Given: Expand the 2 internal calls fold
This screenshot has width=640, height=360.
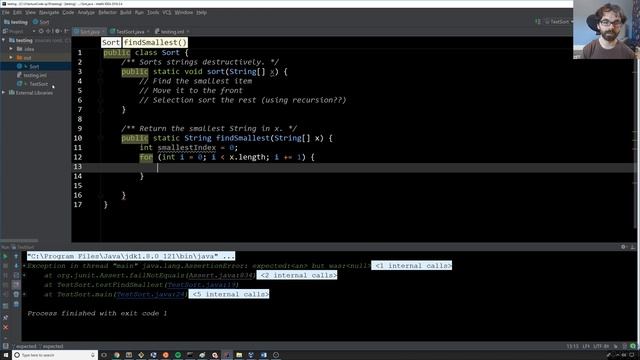Looking at the screenshot, I should click(x=297, y=276).
